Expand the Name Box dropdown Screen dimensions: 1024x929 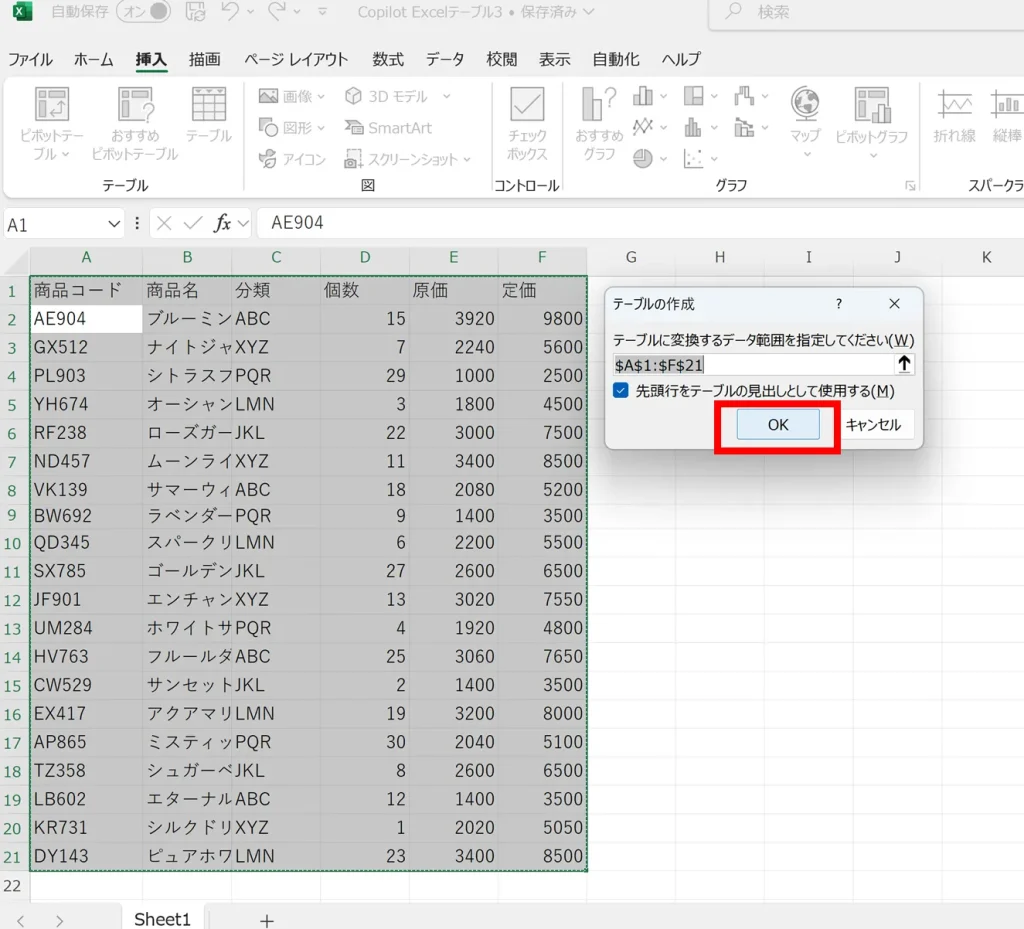(x=113, y=224)
